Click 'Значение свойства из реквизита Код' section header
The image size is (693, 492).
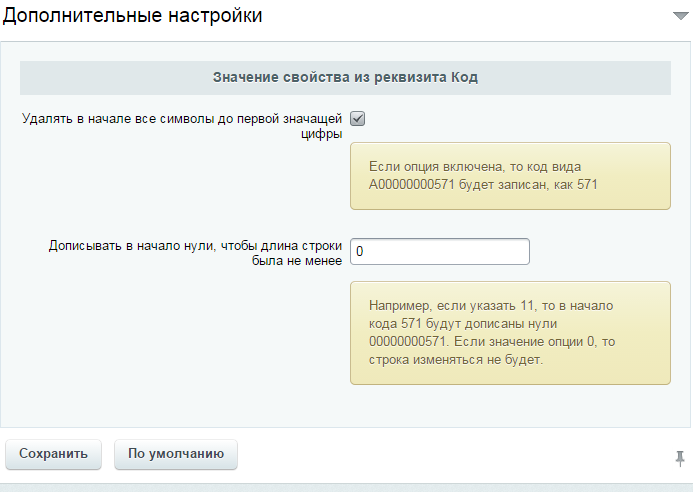tap(345, 77)
